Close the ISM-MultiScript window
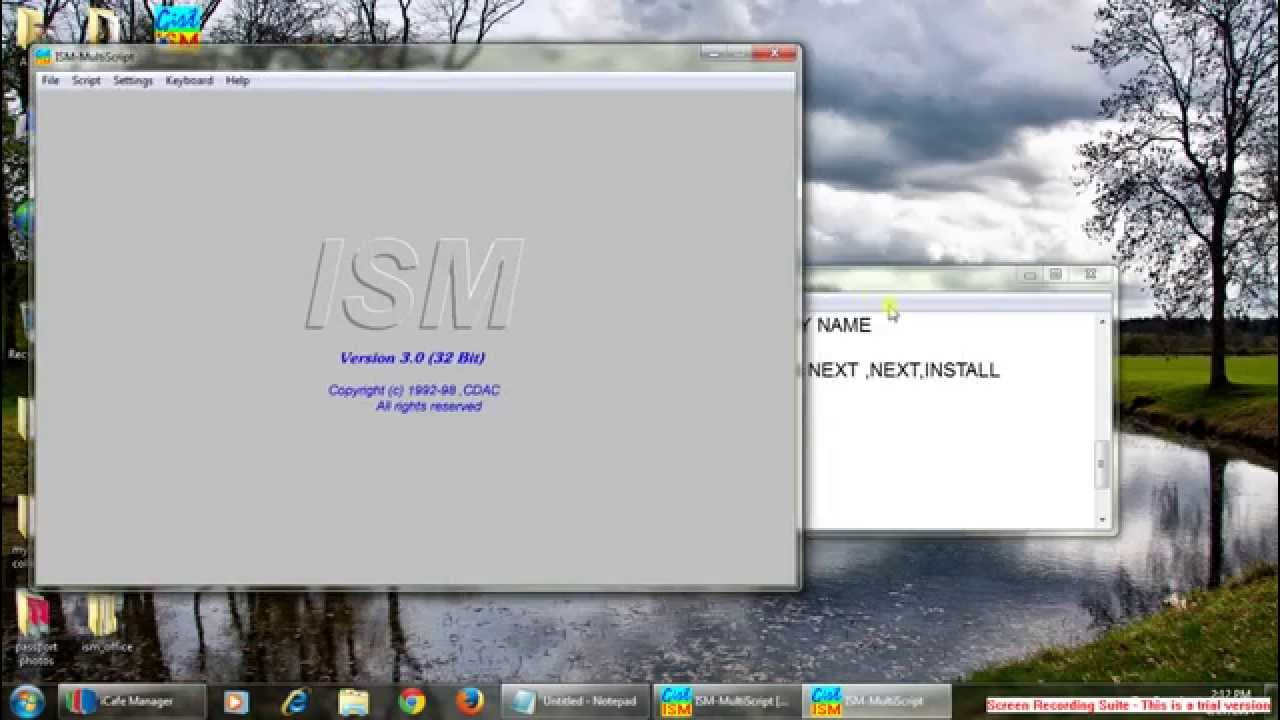The width and height of the screenshot is (1280, 720). coord(774,52)
